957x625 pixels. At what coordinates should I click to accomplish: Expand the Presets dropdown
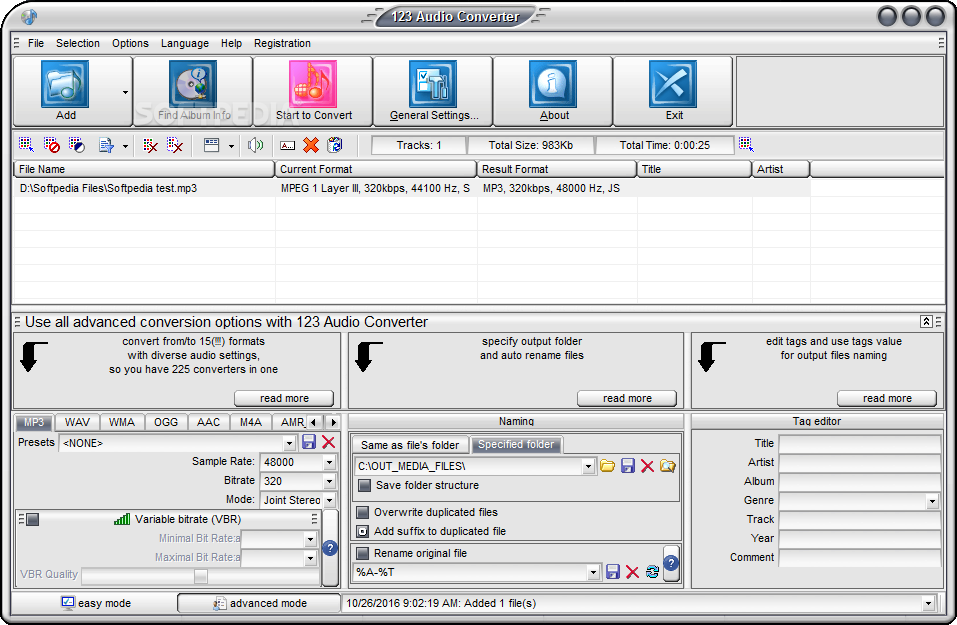289,443
